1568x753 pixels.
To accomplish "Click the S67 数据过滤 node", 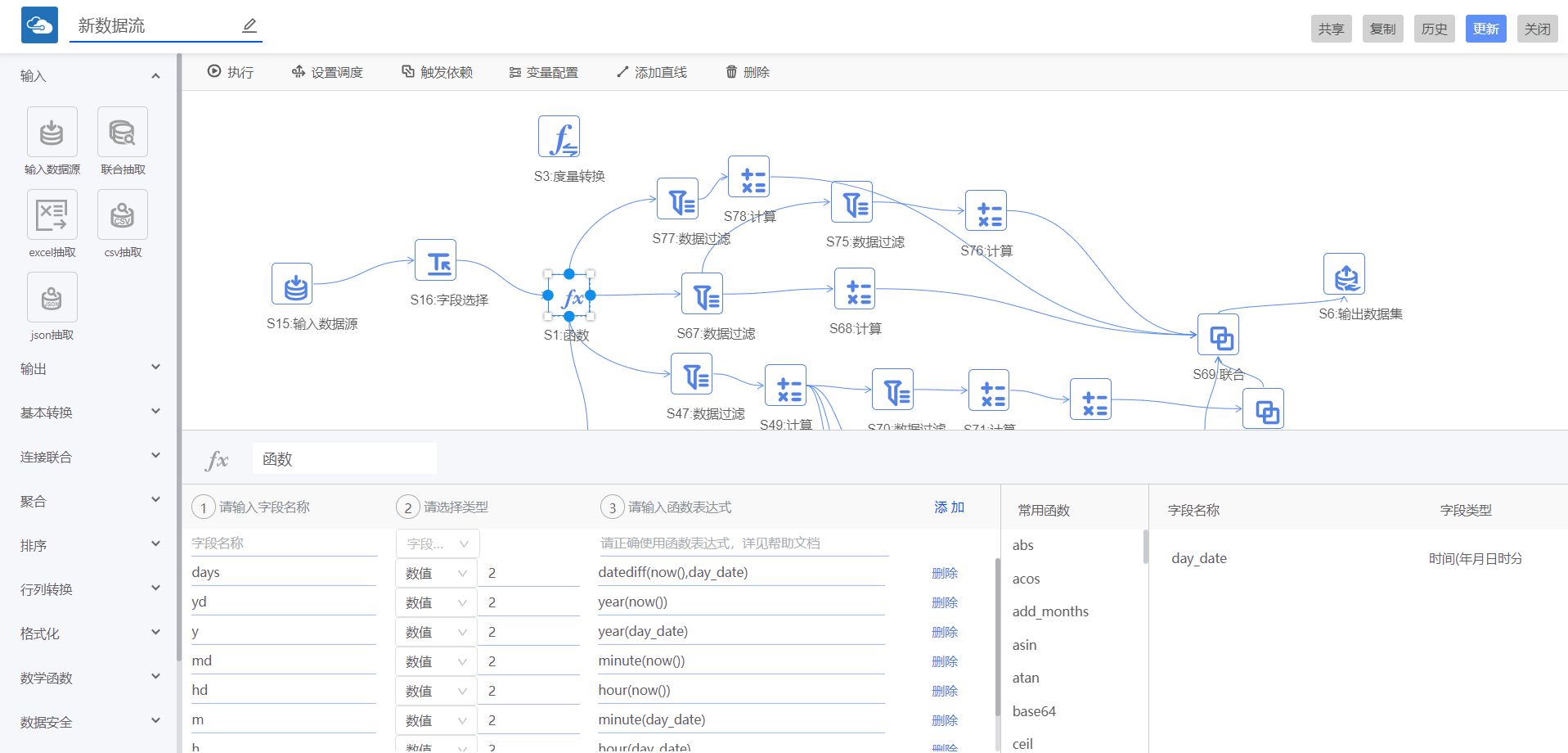I will 703,294.
